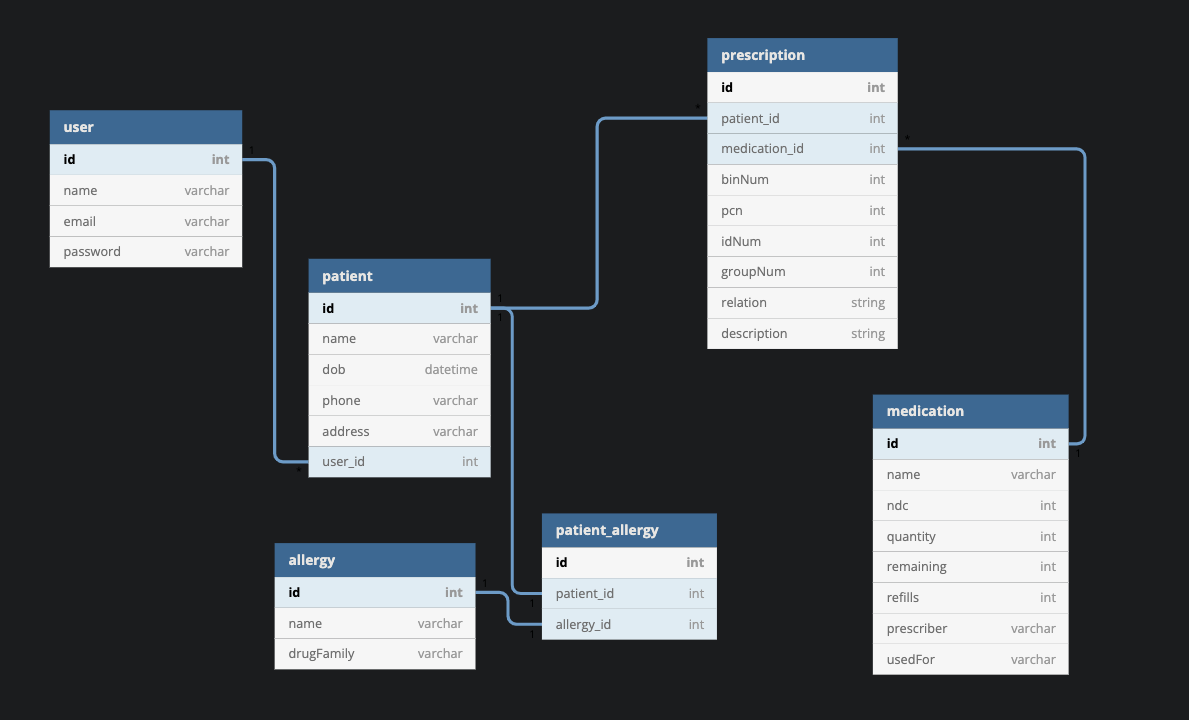
Task: Select the ndc field in medication
Action: [x=970, y=506]
